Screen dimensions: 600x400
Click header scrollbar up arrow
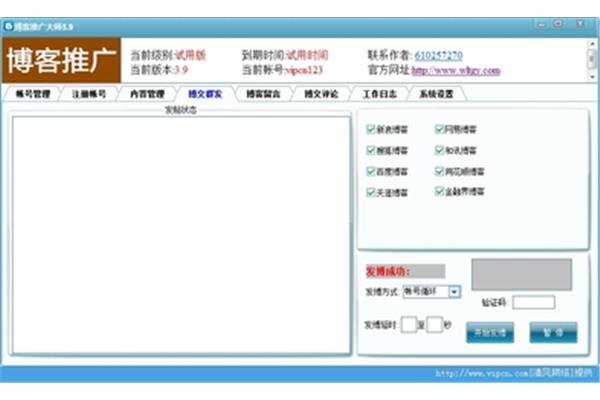(592, 44)
